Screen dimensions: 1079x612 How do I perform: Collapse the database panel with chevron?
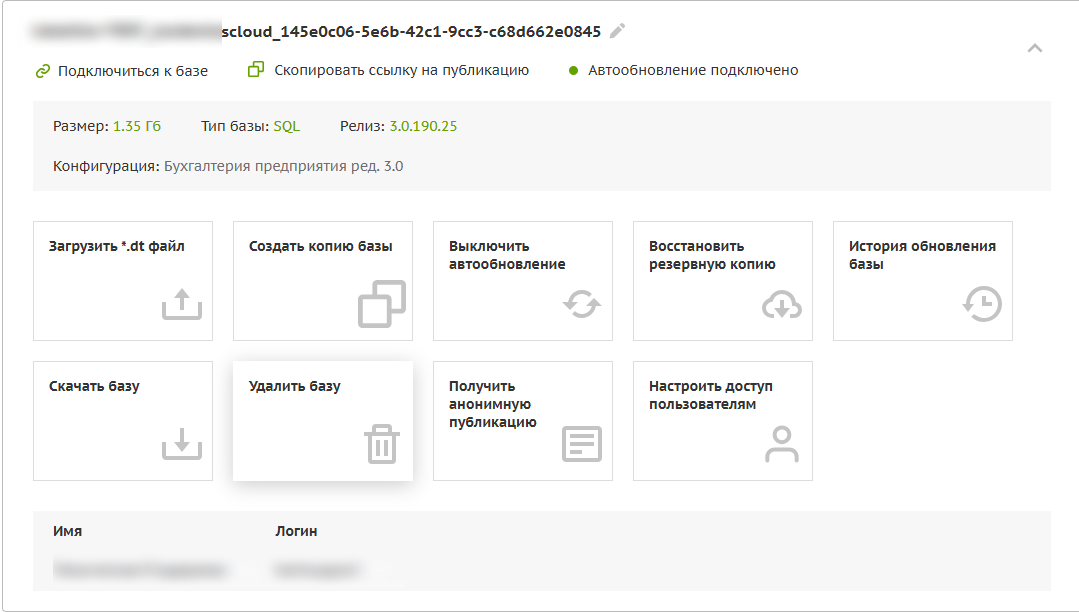(1035, 48)
